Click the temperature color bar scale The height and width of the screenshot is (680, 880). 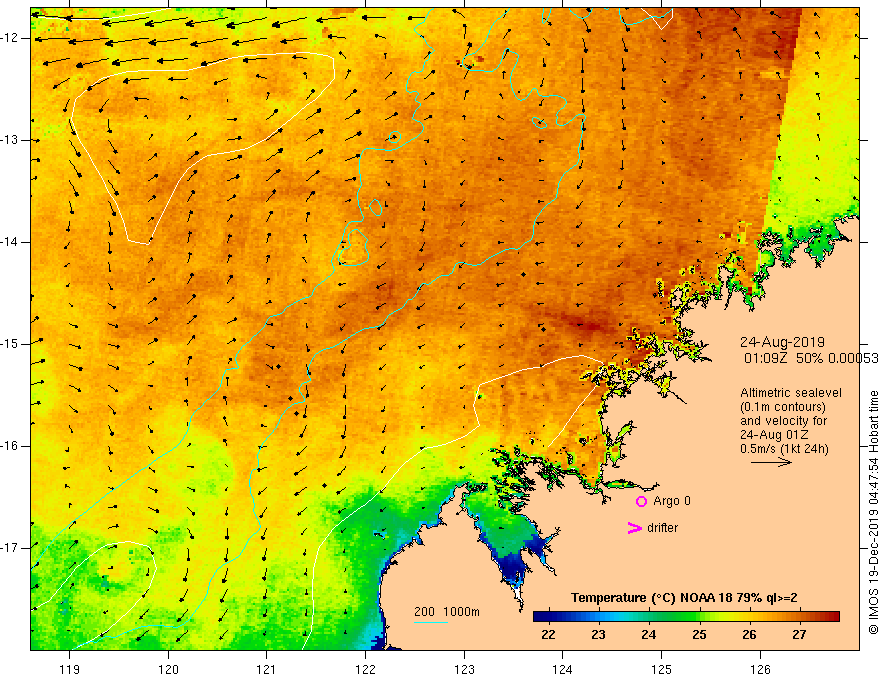686,617
